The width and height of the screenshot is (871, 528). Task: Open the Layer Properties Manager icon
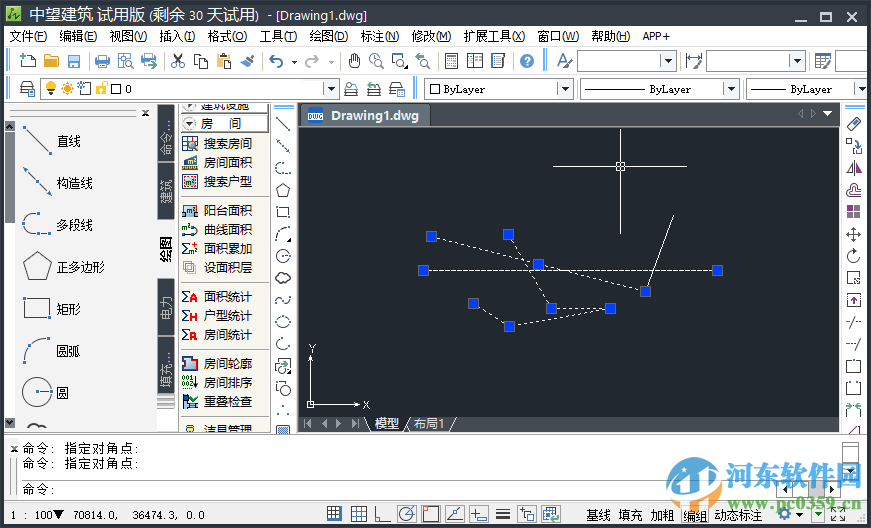coord(27,88)
